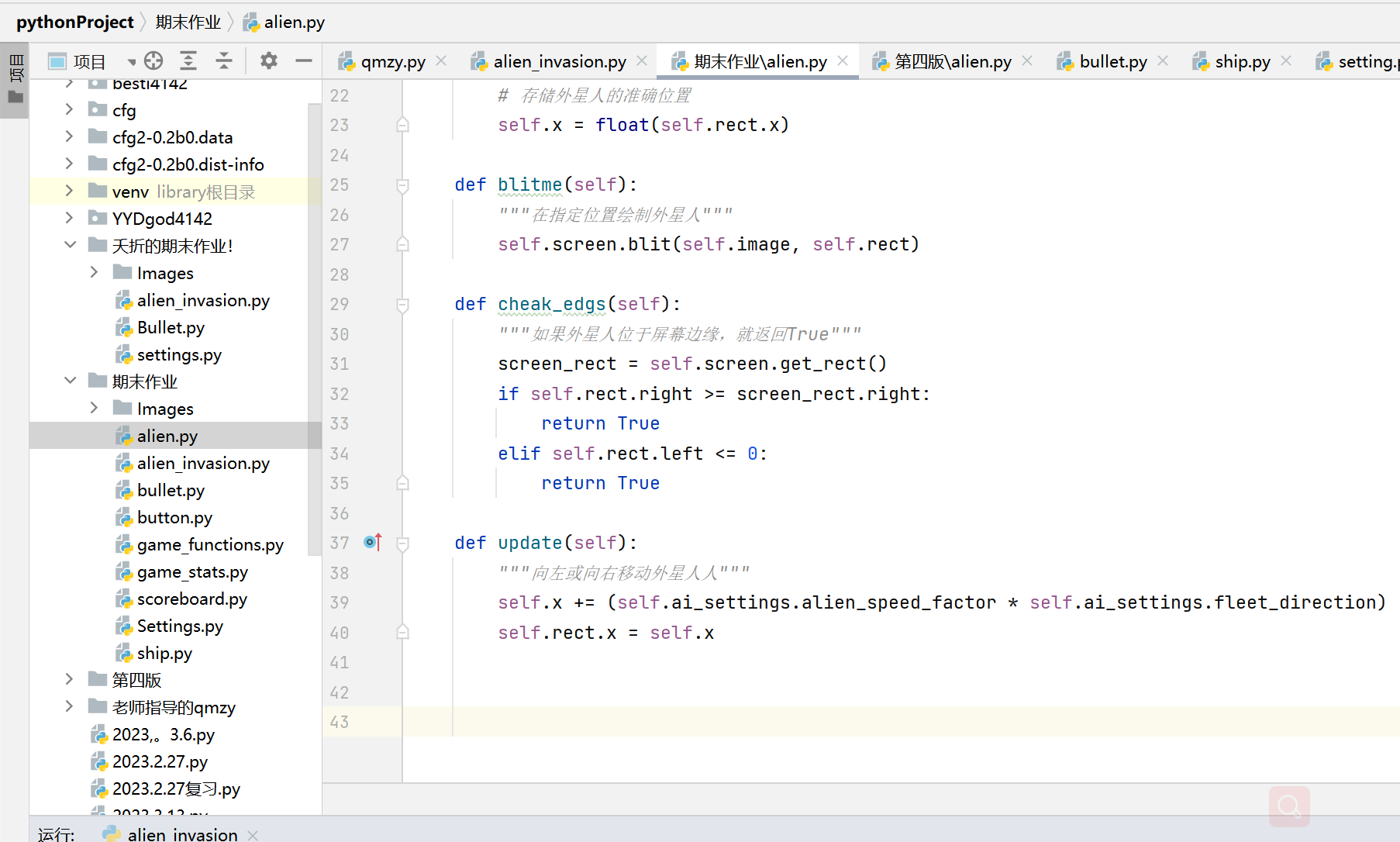
Task: Switch to the 第四版\alien.py tab
Action: pos(953,61)
